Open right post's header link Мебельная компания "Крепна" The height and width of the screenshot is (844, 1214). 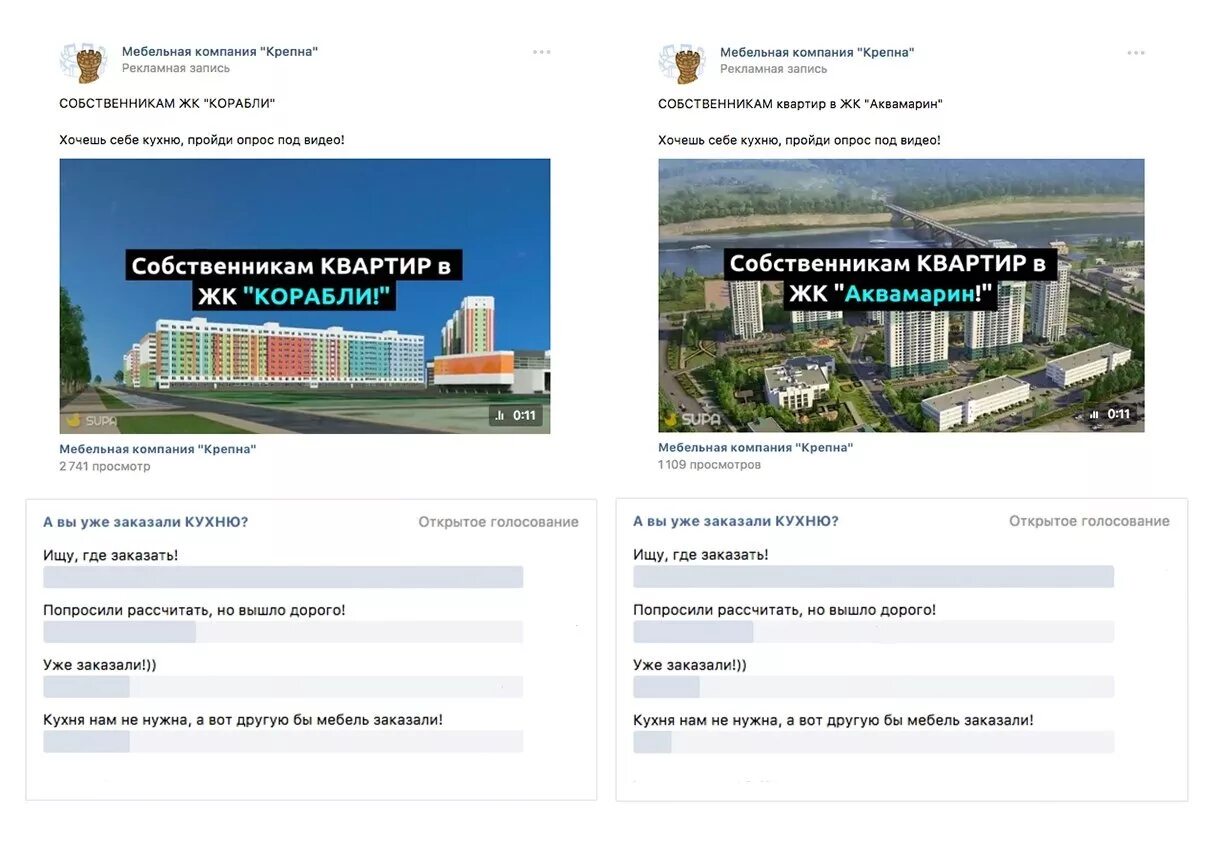click(x=817, y=52)
